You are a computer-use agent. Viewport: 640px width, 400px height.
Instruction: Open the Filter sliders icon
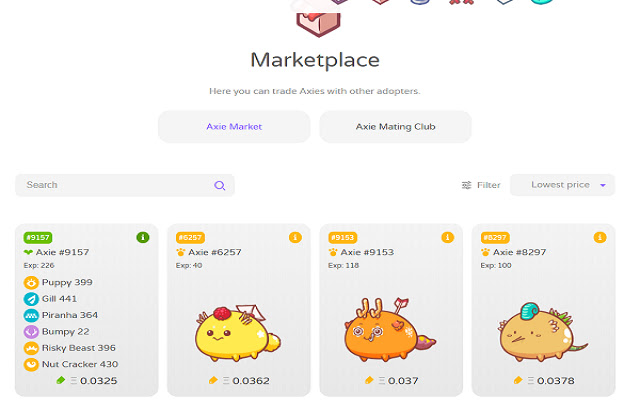point(466,185)
